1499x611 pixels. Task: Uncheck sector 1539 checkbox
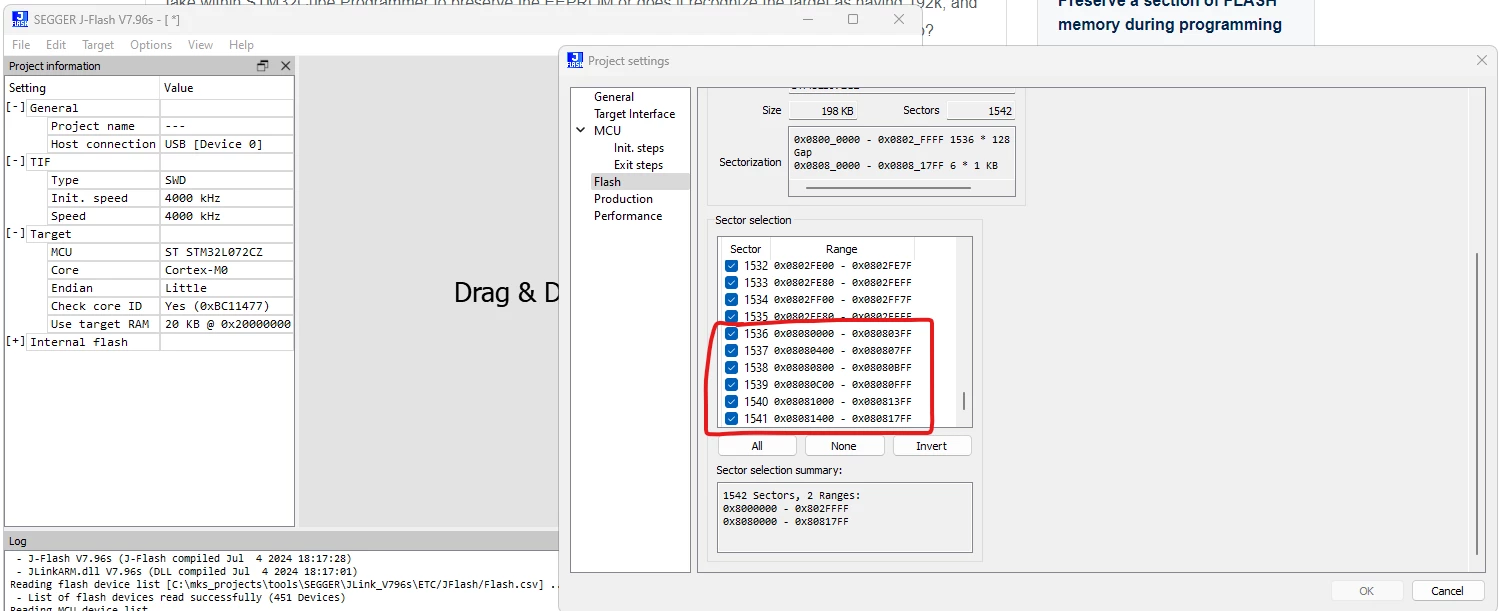click(732, 385)
